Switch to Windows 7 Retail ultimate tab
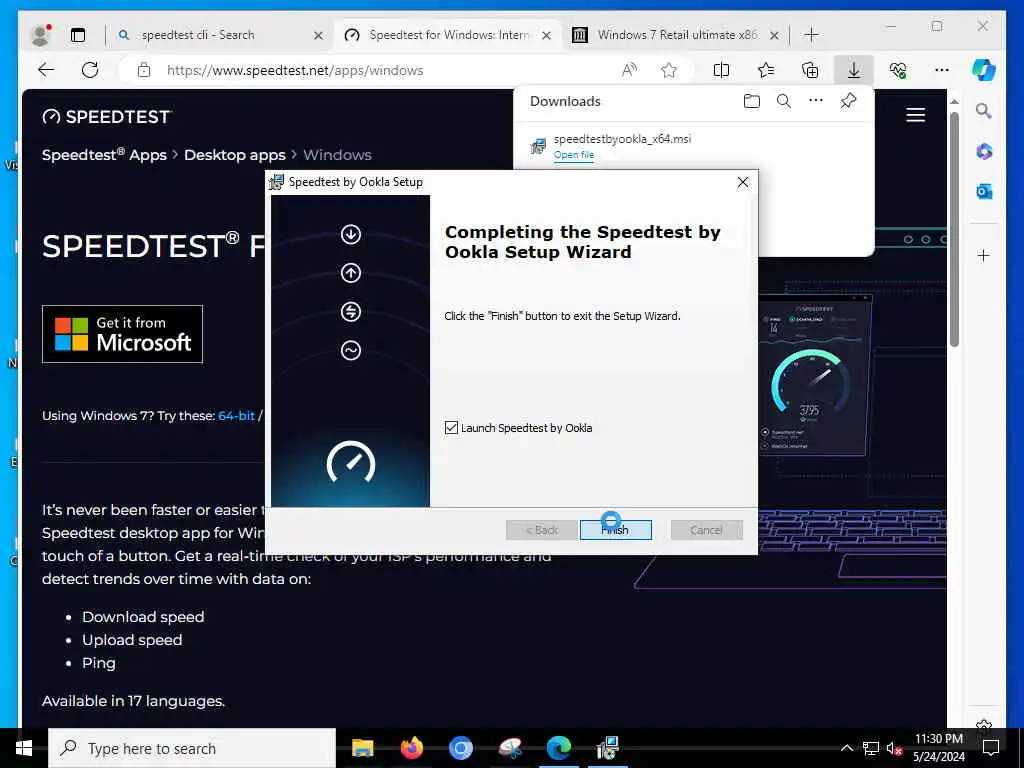 pos(676,35)
